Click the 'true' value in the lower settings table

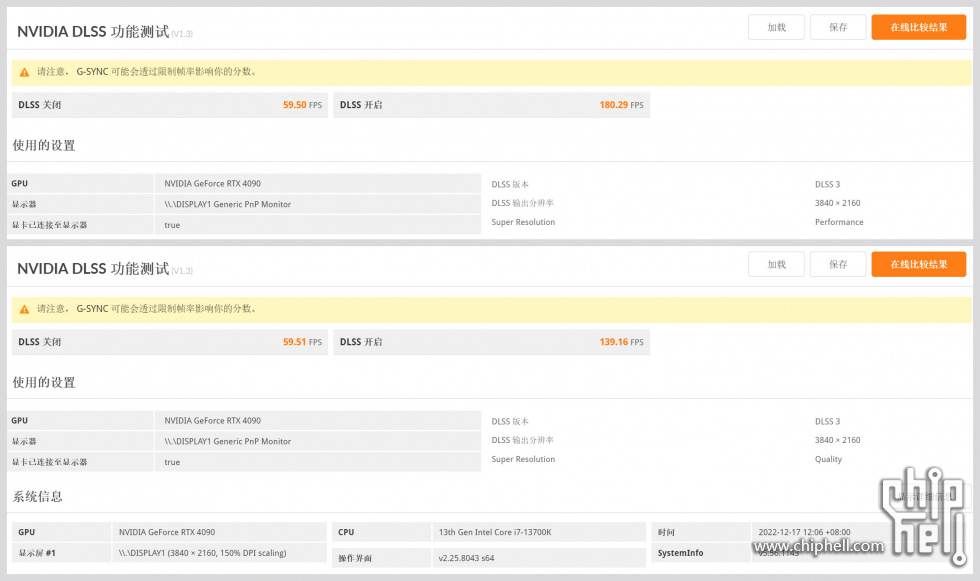[x=172, y=462]
